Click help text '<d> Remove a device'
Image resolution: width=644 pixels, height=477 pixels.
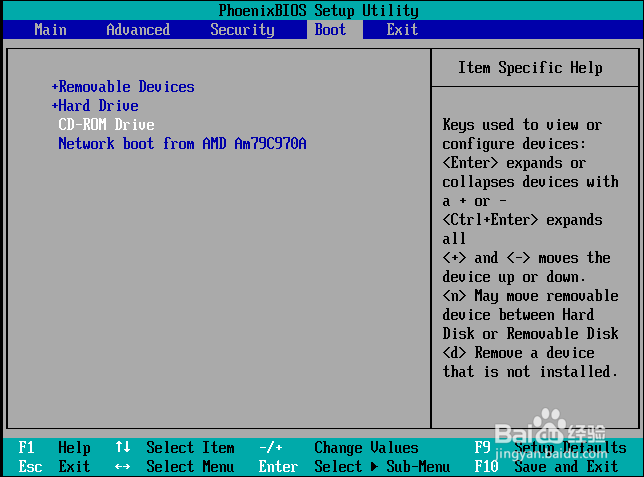coord(518,353)
